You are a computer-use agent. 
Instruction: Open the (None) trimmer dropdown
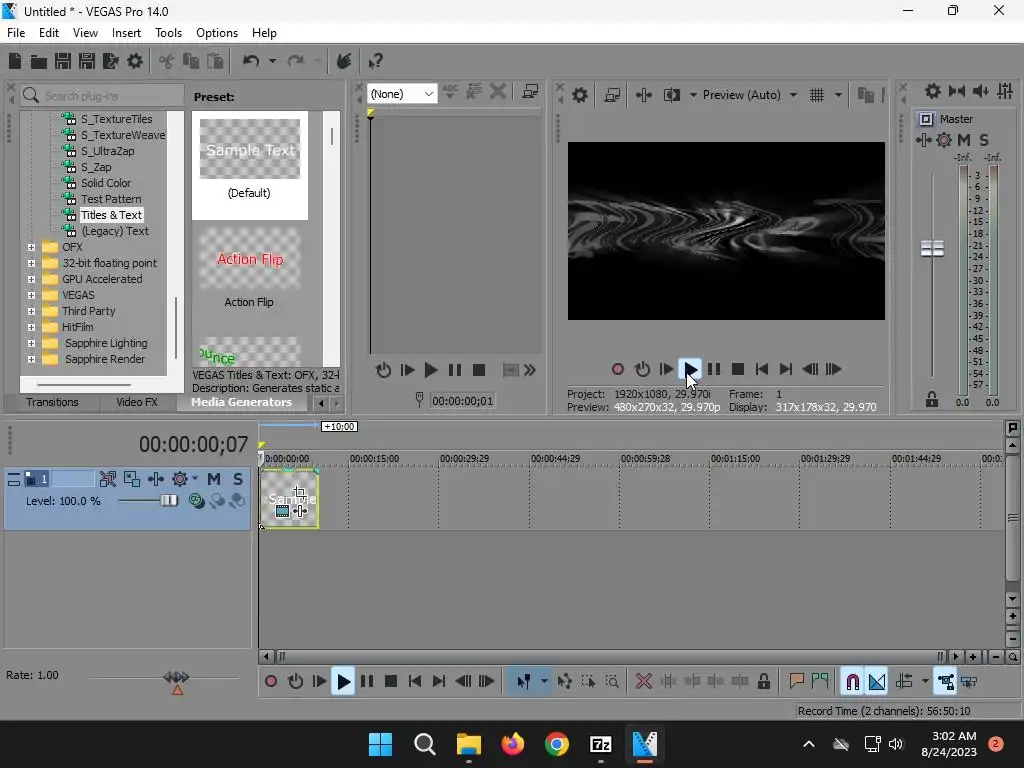pos(402,94)
